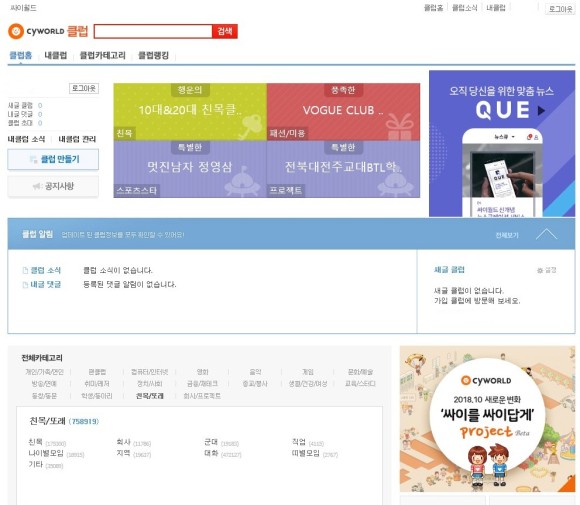Select the 생활/건강/여성 category

click(308, 384)
